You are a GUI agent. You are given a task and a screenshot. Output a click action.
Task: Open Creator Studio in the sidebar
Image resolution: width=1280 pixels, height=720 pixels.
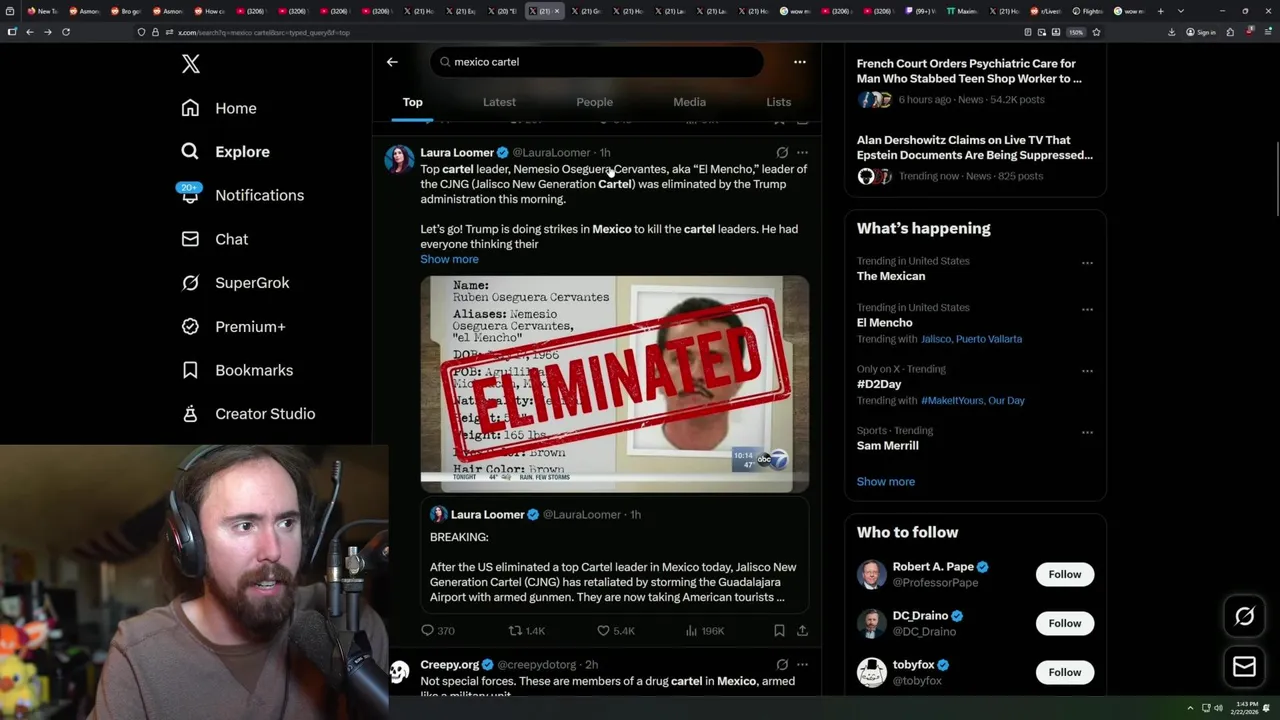click(248, 414)
